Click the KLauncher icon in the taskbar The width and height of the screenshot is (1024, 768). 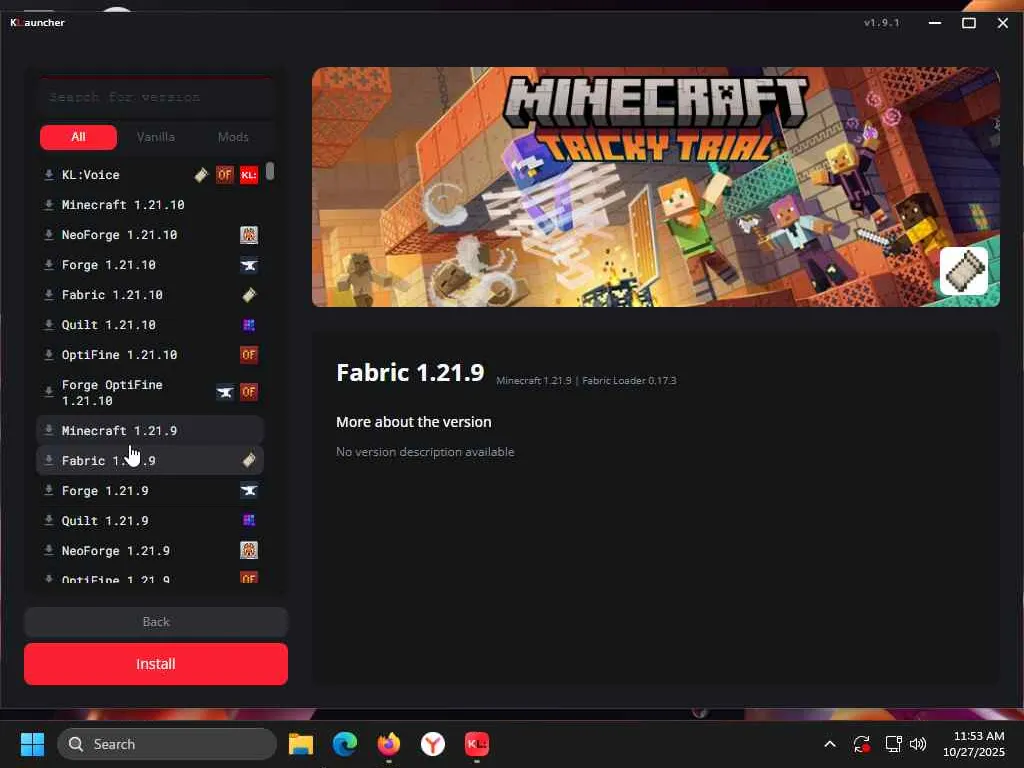[477, 744]
